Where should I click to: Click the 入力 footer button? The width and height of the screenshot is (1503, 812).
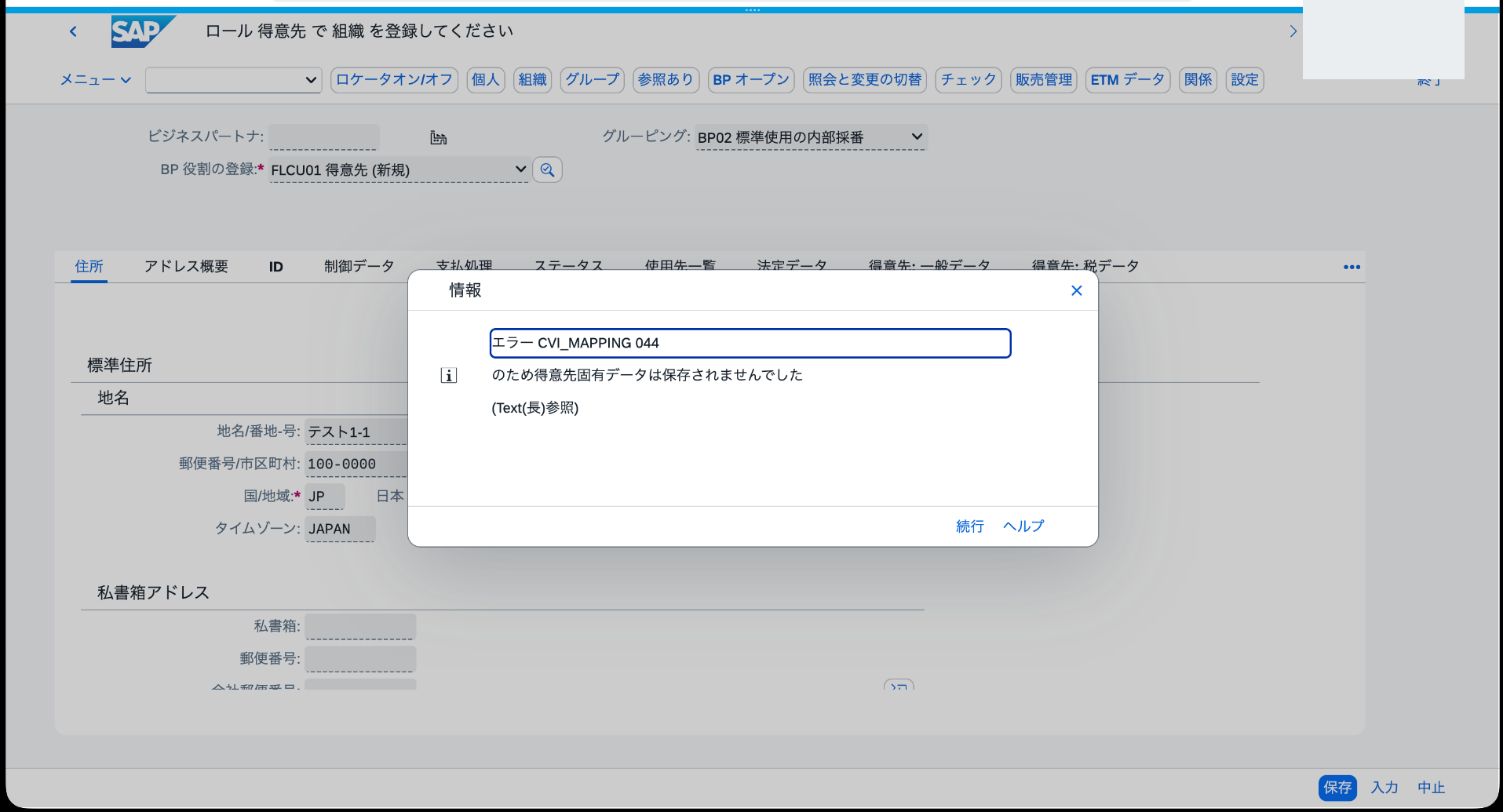click(1384, 788)
